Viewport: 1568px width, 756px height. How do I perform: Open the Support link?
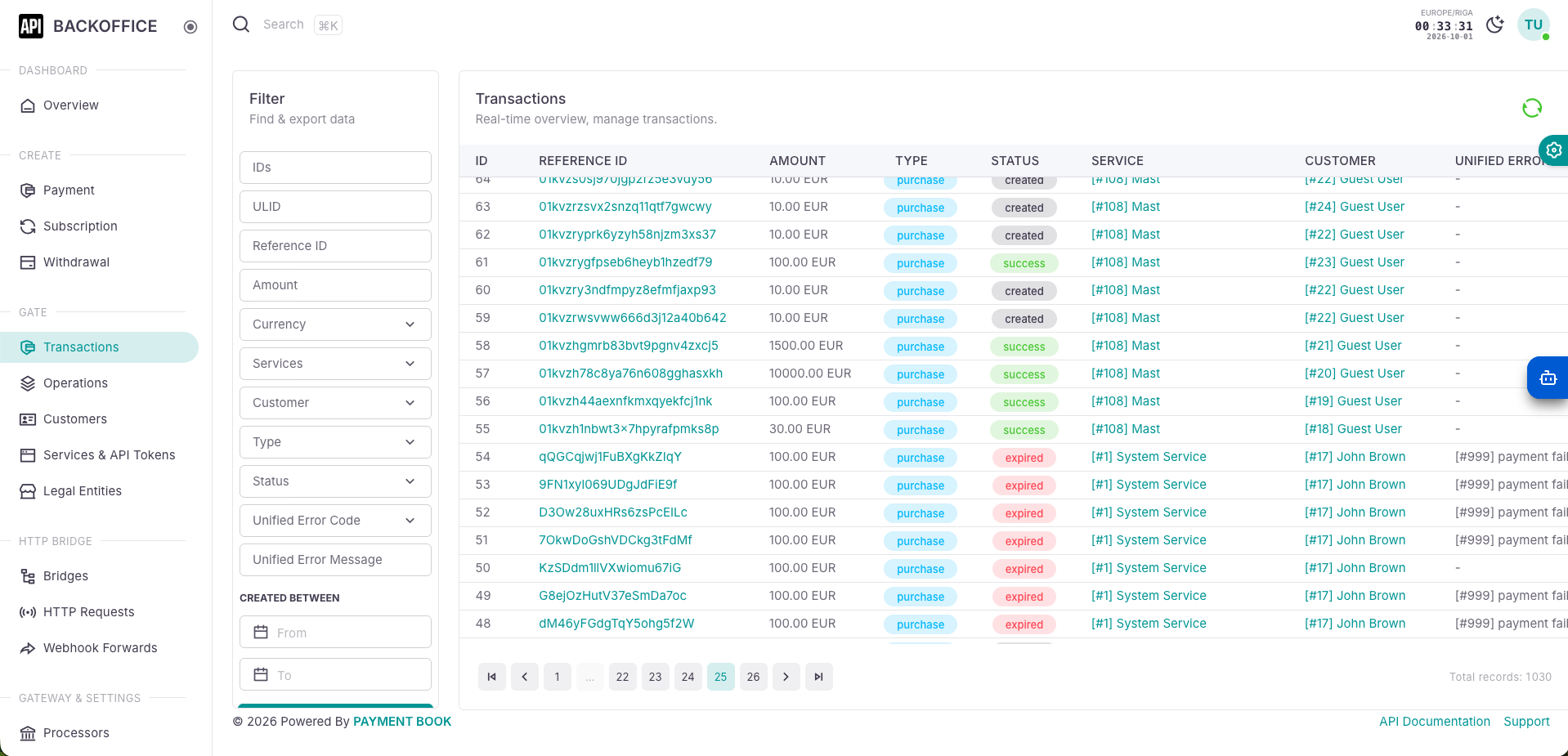[x=1526, y=722]
